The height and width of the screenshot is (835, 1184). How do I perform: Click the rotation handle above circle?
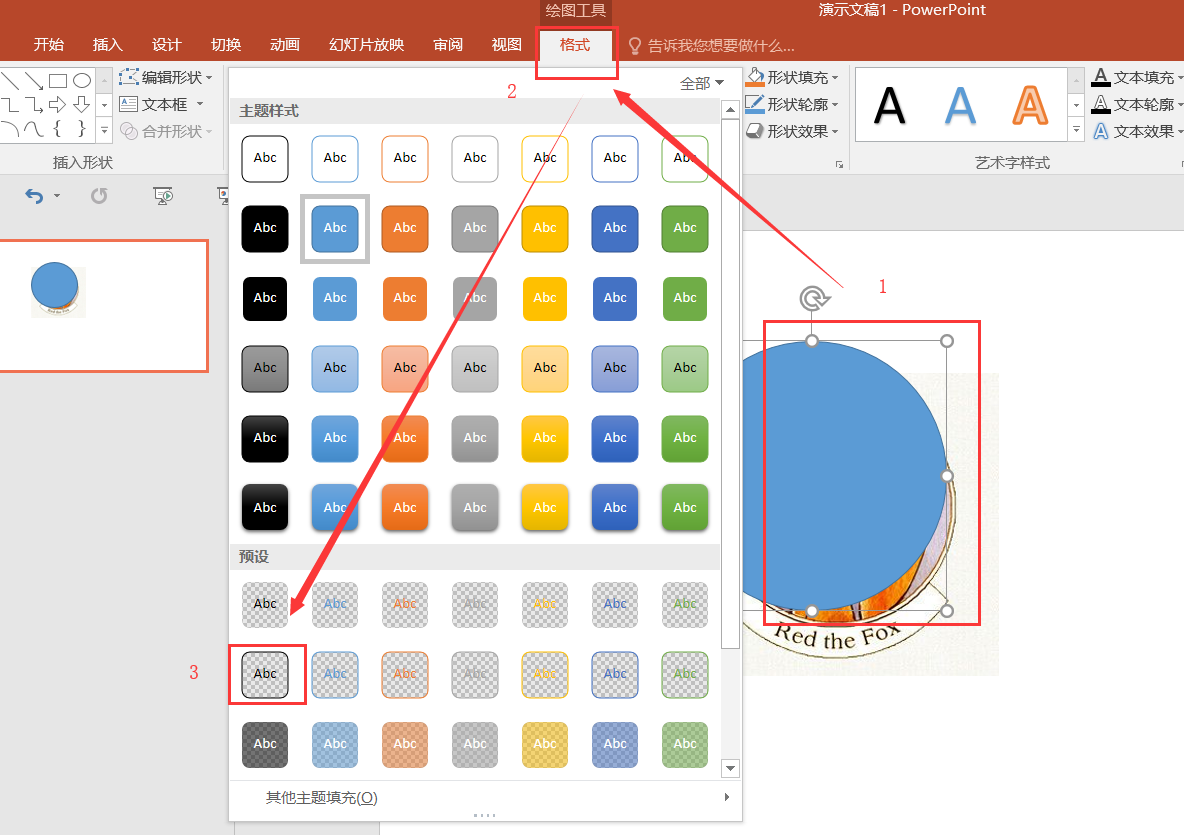(812, 298)
